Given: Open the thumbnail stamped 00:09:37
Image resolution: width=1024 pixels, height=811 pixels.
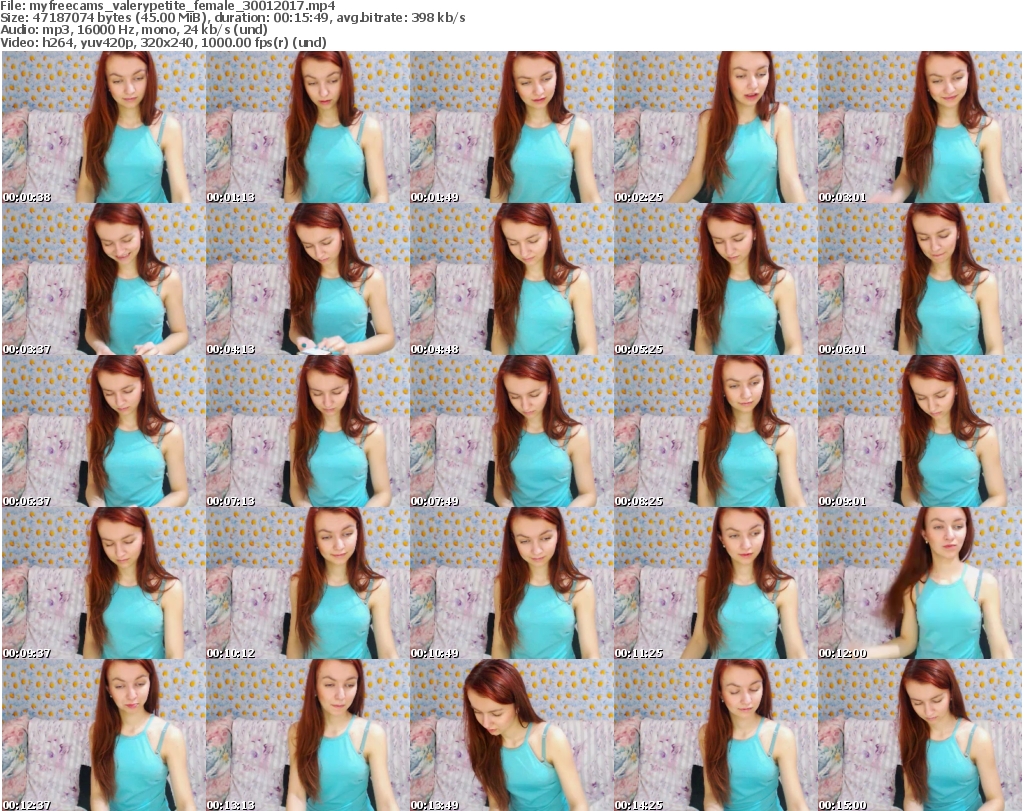Looking at the screenshot, I should pyautogui.click(x=103, y=583).
